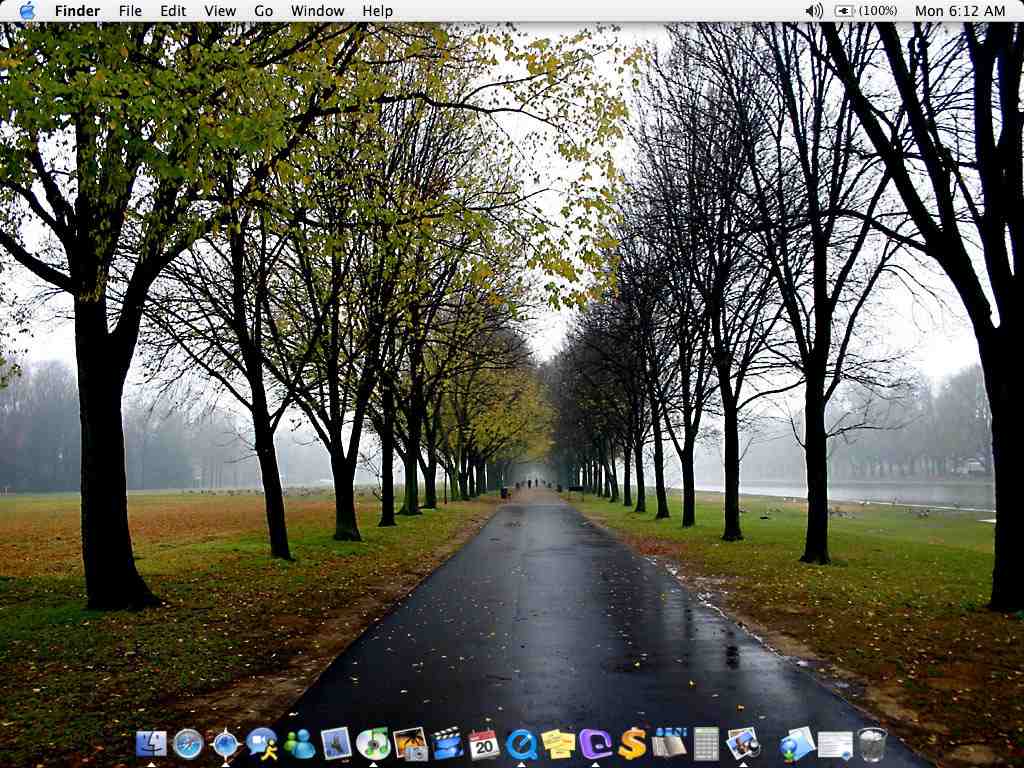The width and height of the screenshot is (1024, 768).
Task: Open Finder from the Dock
Action: point(151,744)
